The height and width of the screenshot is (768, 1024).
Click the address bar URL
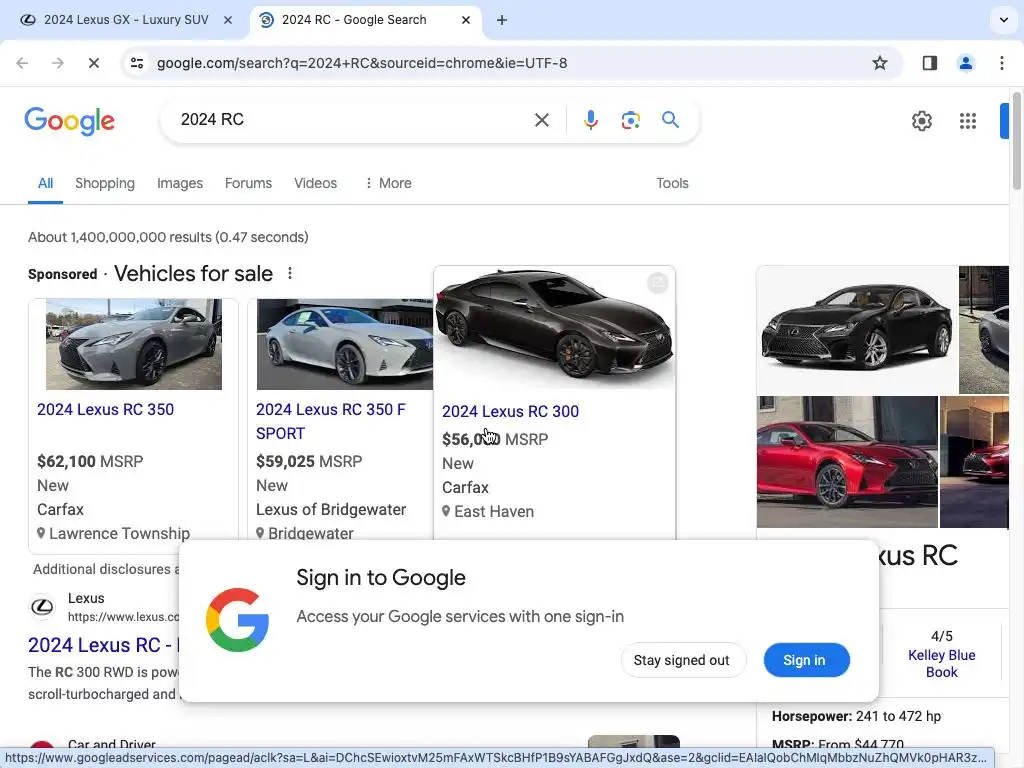(362, 63)
